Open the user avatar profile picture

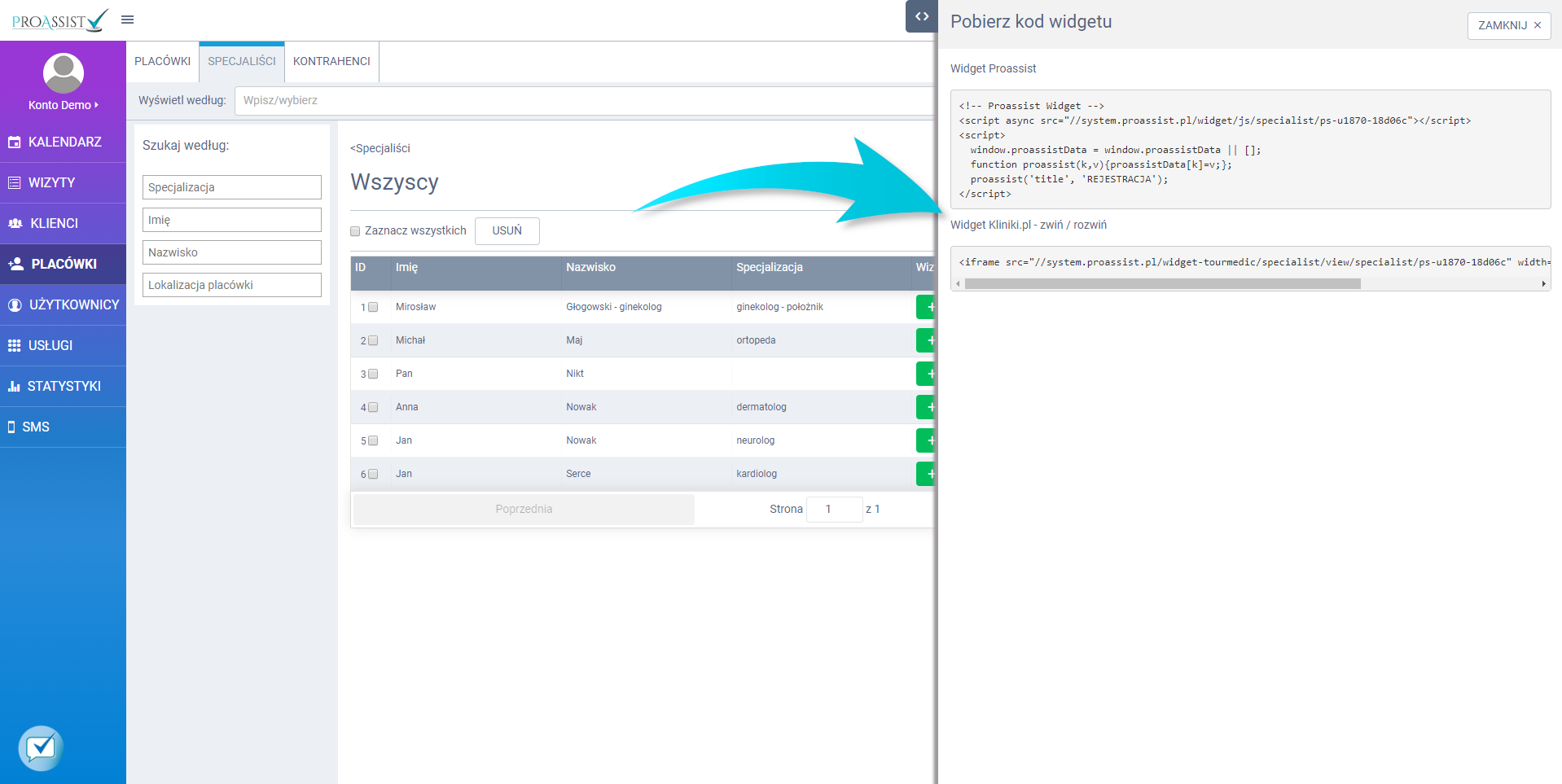tap(64, 73)
